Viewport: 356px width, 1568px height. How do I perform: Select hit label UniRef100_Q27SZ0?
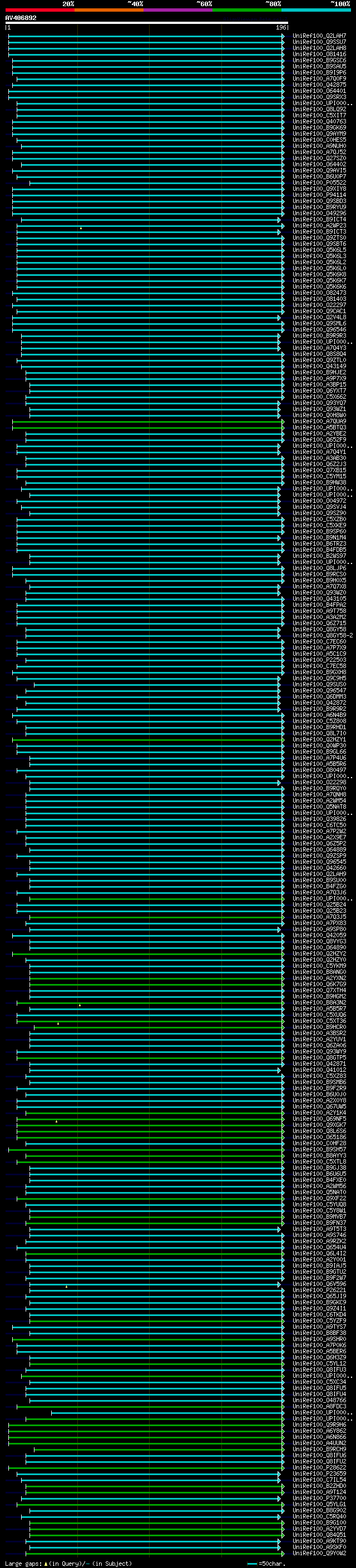(x=319, y=159)
